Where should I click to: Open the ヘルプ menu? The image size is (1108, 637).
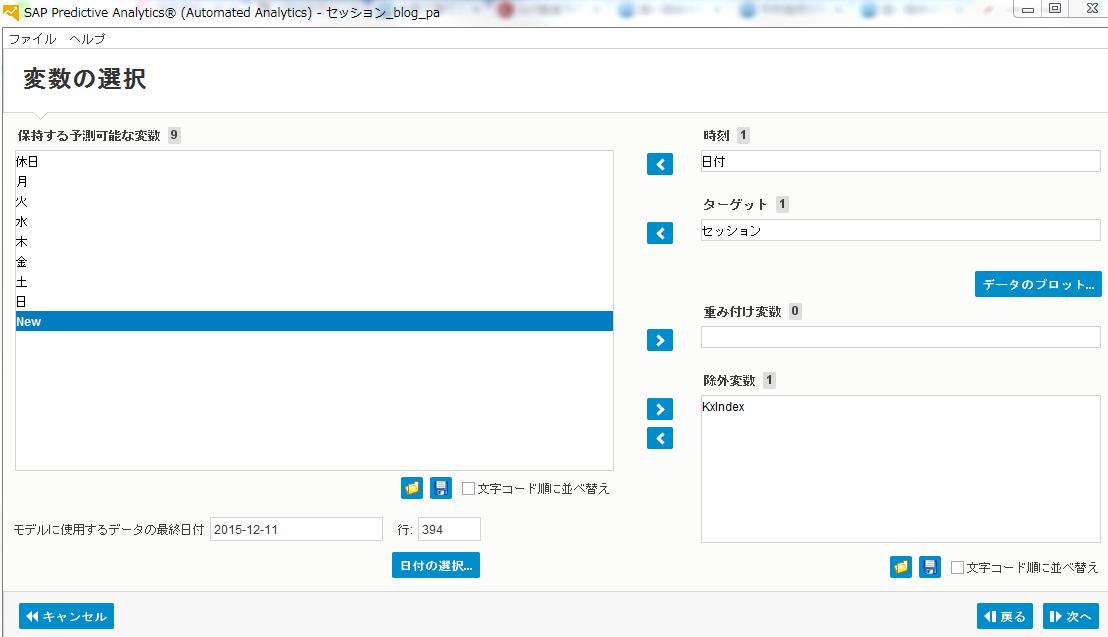pos(87,39)
